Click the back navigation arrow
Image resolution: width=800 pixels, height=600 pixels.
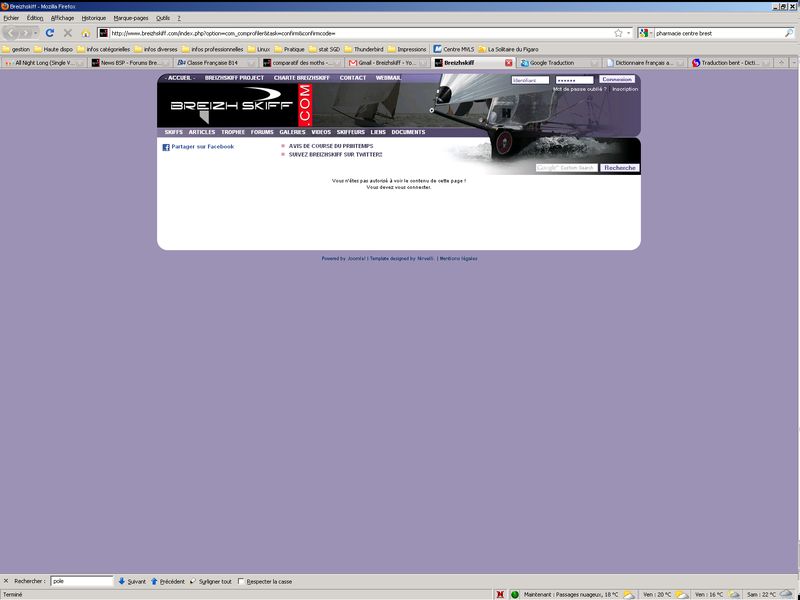11,33
